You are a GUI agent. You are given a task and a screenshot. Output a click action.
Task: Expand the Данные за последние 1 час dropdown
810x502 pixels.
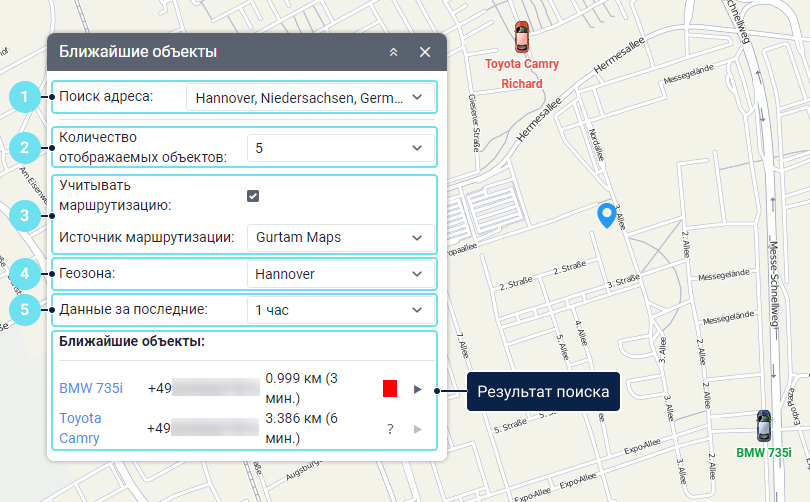340,310
